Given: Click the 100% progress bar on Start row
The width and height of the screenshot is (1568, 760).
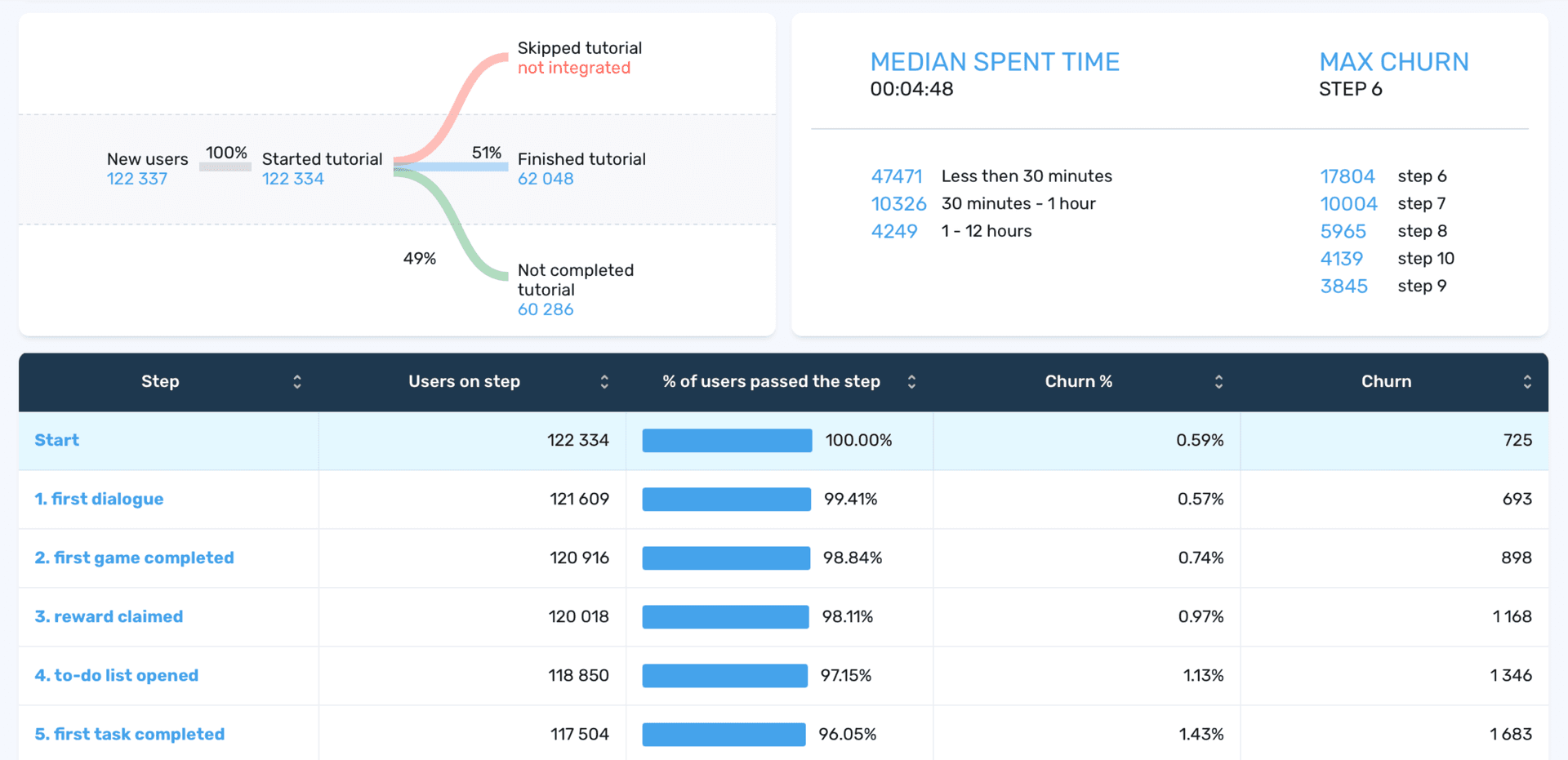Looking at the screenshot, I should click(x=726, y=440).
